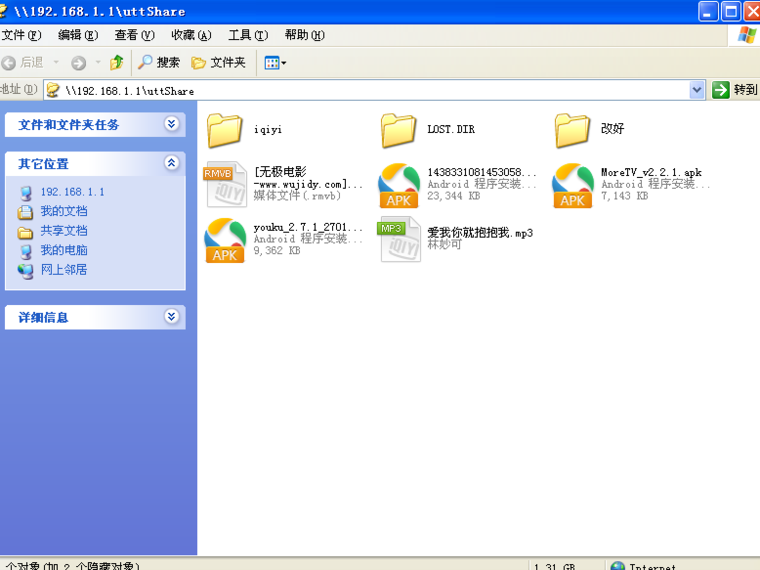The image size is (760, 570).
Task: Click the address bar path field
Action: click(x=380, y=90)
